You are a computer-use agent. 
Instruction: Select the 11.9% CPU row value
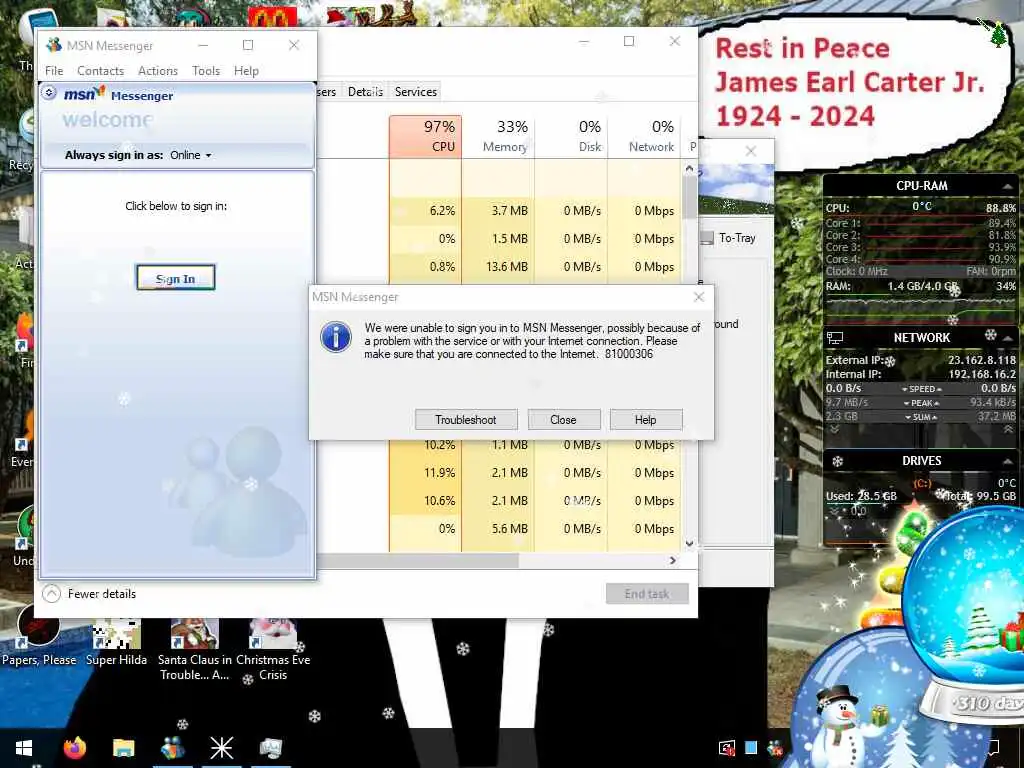(425, 473)
